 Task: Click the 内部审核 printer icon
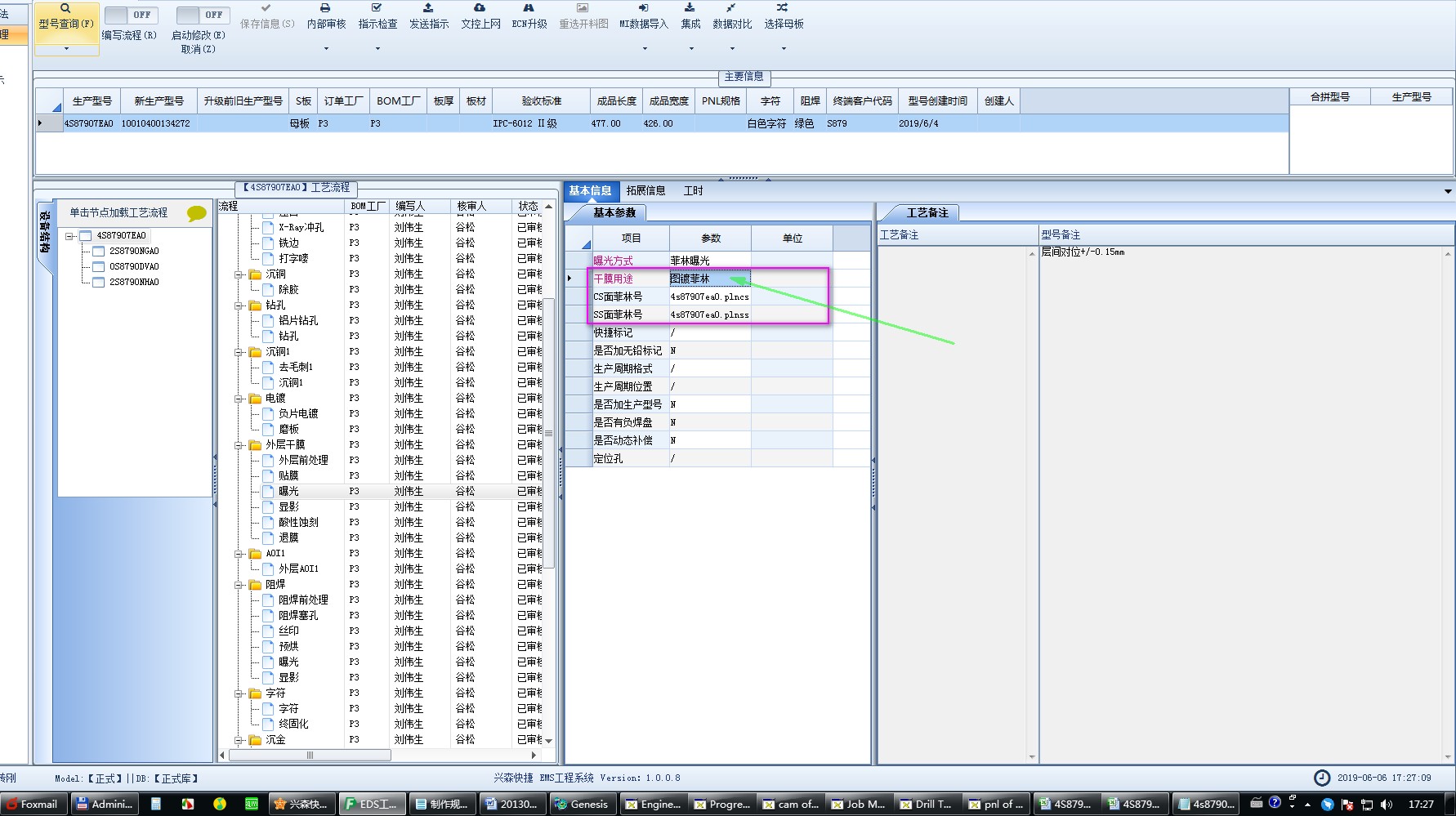[325, 8]
